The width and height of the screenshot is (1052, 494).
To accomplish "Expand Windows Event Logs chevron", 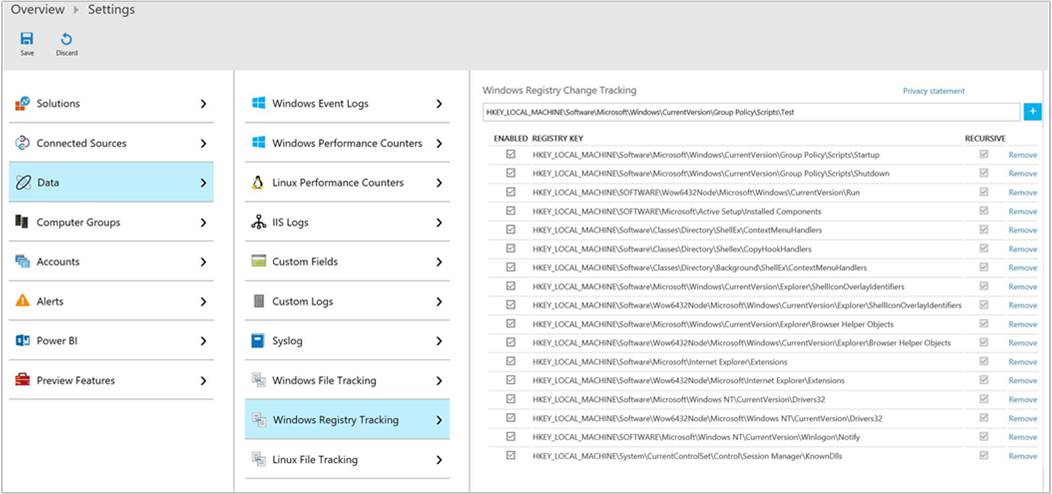I will 439,103.
